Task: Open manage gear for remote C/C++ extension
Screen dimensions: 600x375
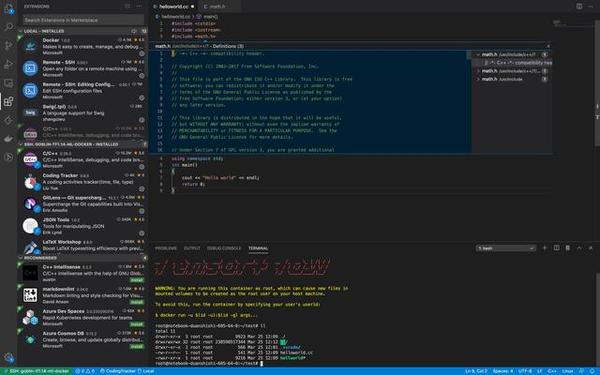Action: point(142,166)
